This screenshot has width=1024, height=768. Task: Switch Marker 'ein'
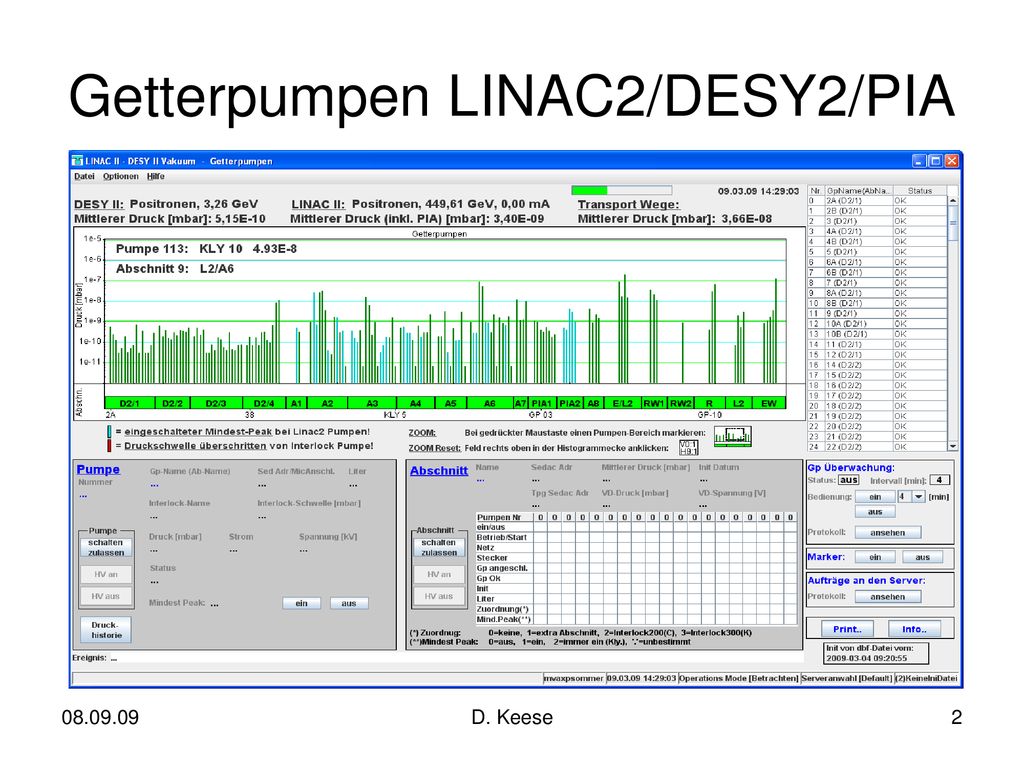coord(875,557)
